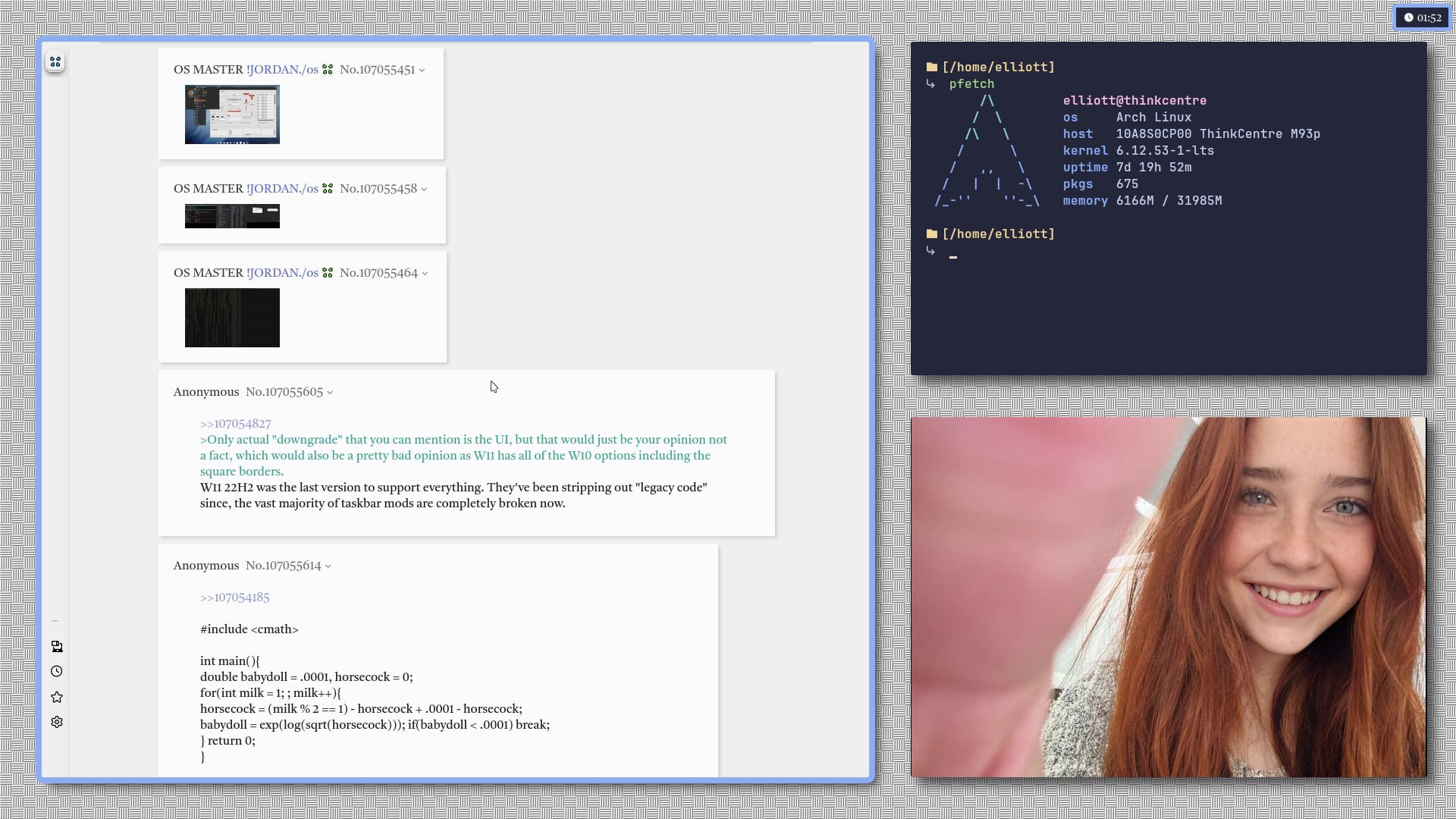The image size is (1456, 819).
Task: Click clover icon on post No.107055458
Action: click(x=328, y=189)
